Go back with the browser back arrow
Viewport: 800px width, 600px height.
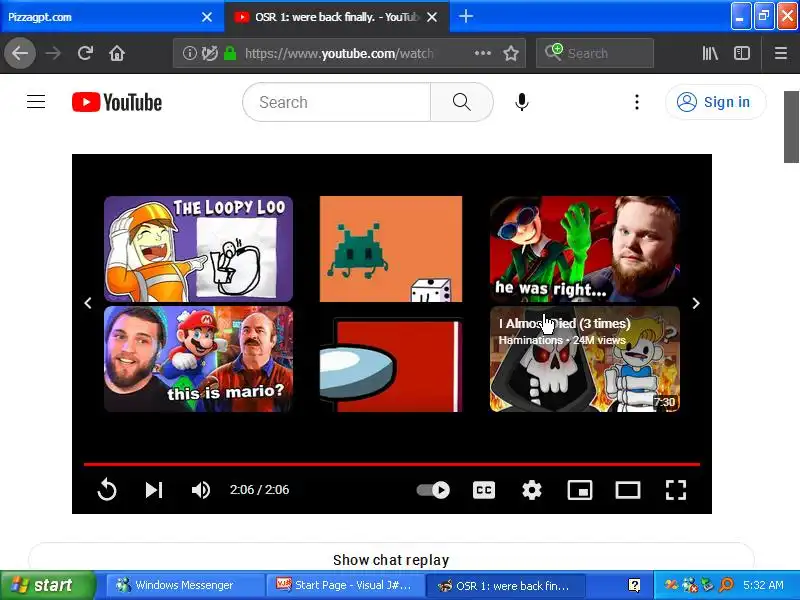click(20, 53)
